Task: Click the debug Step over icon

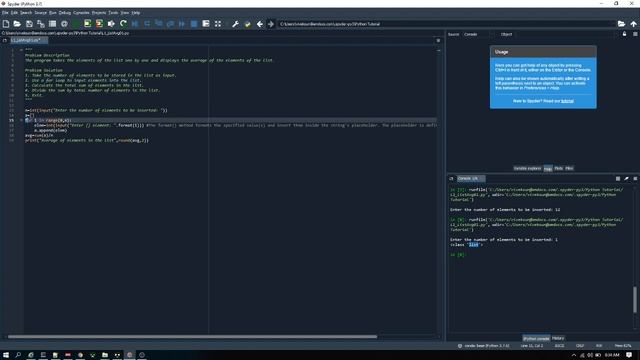Action: pos(147,24)
